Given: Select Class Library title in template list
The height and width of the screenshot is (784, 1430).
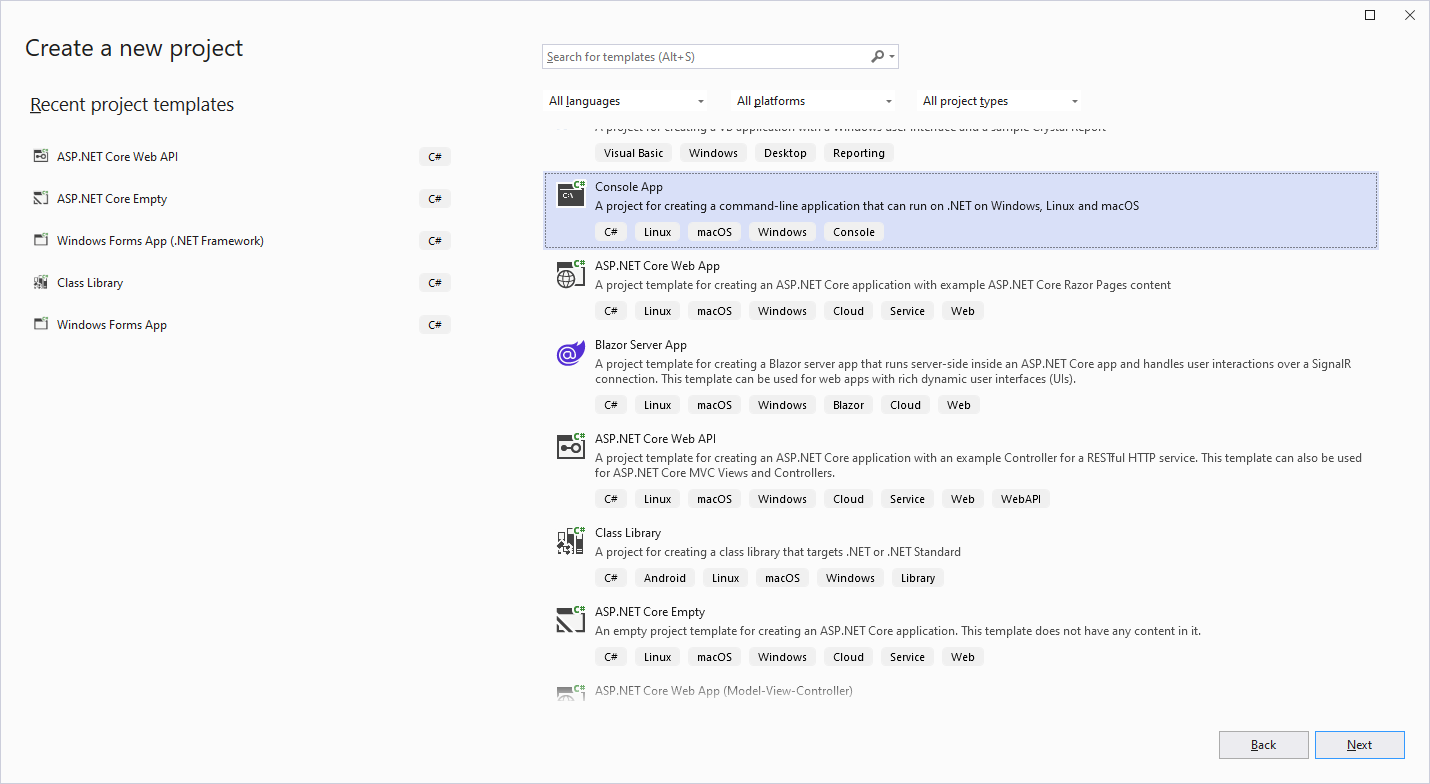Looking at the screenshot, I should 628,533.
